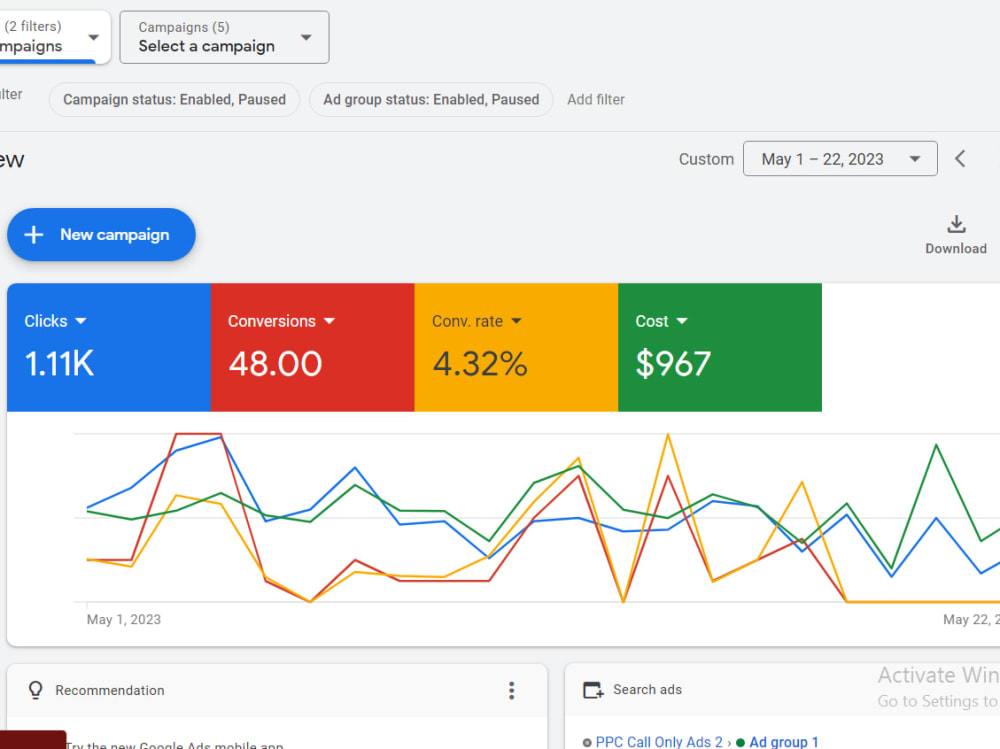The height and width of the screenshot is (749, 1000).
Task: Select the green Cost $967 scorecard
Action: [720, 348]
